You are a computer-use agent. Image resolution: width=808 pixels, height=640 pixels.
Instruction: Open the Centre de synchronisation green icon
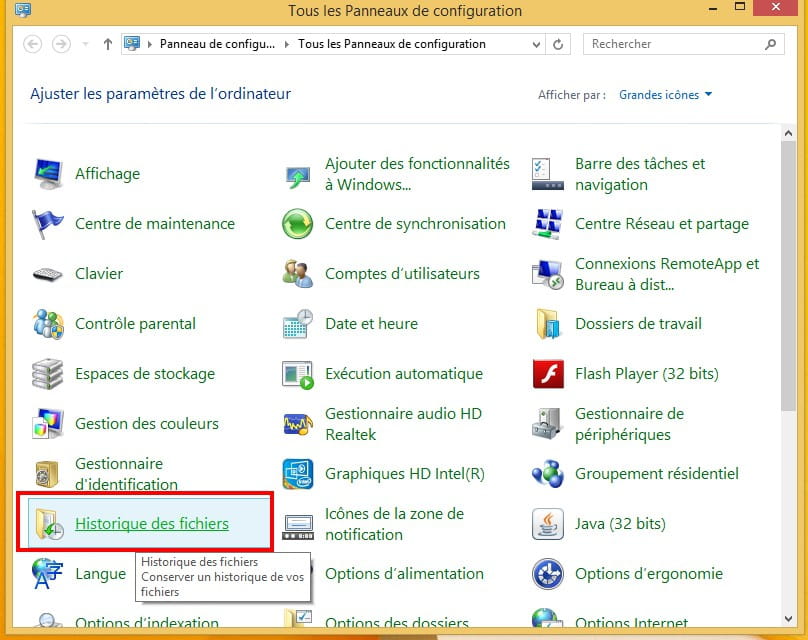tap(298, 224)
